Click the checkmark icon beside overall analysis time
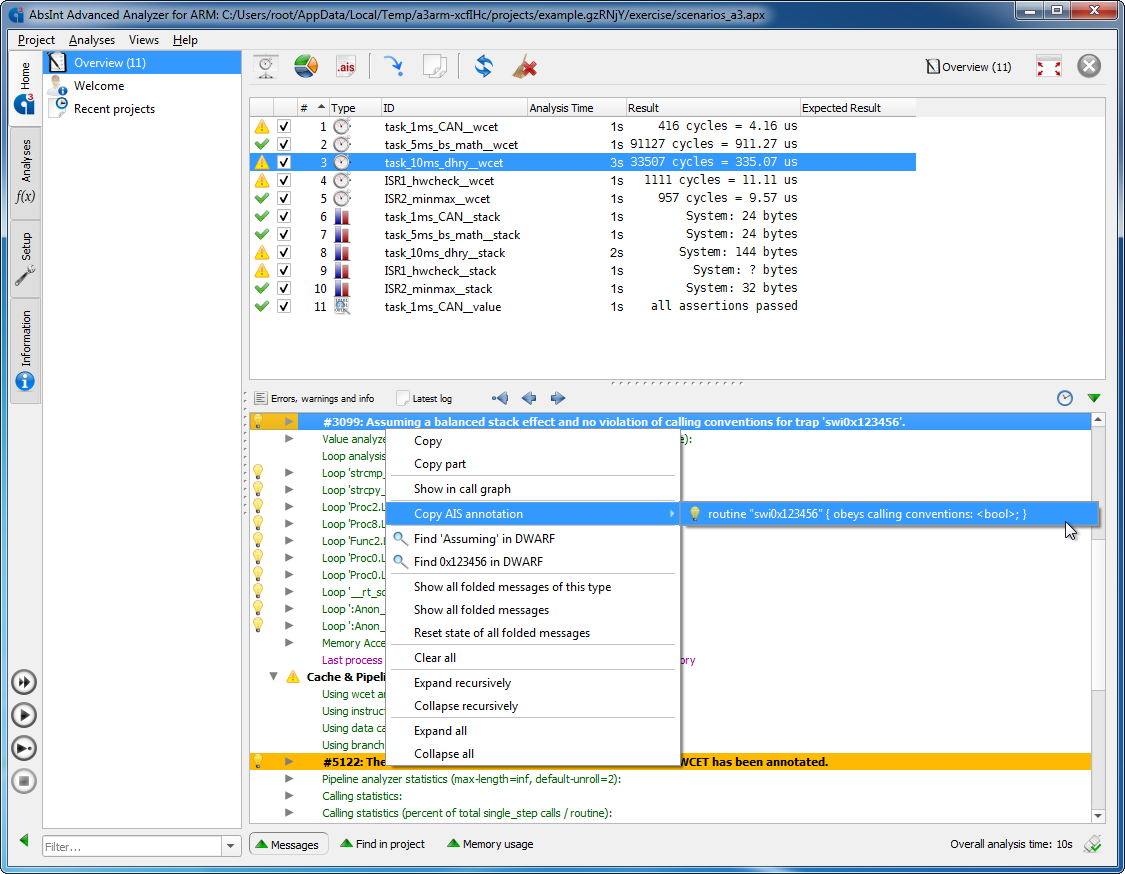This screenshot has width=1125, height=874. point(1092,844)
